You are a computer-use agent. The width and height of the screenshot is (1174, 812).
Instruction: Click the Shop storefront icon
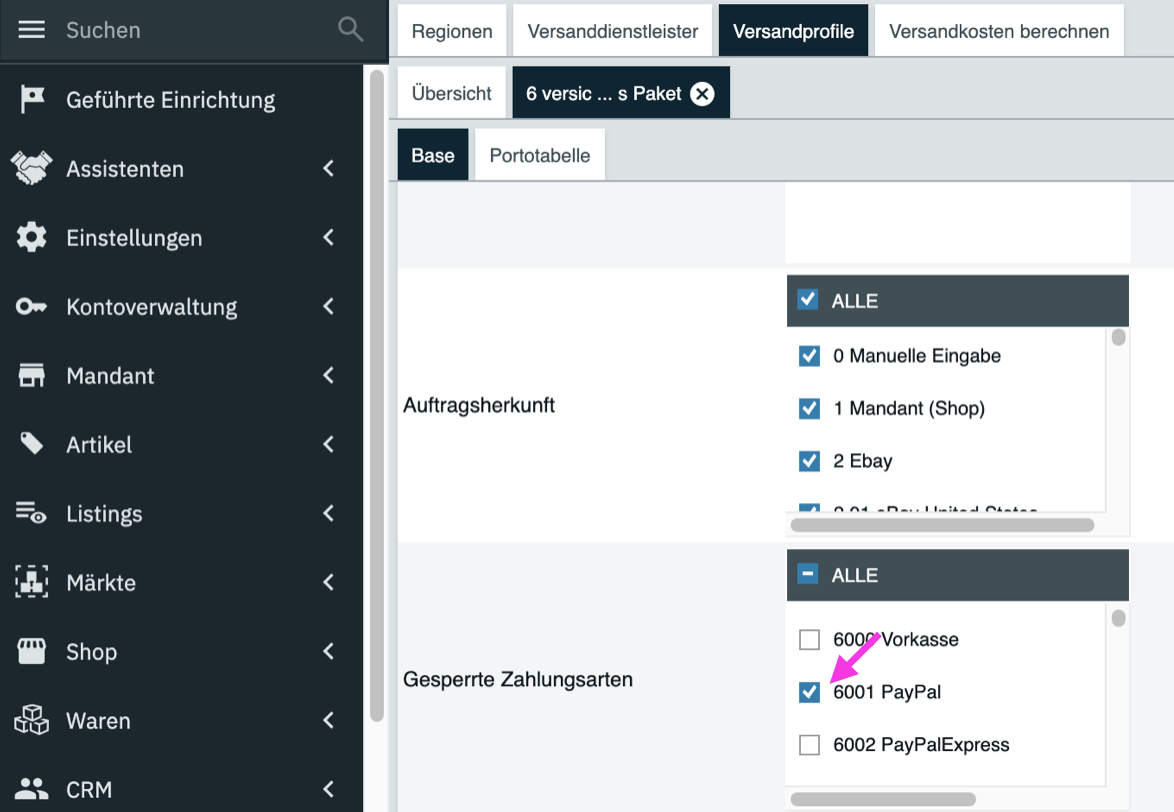point(32,651)
